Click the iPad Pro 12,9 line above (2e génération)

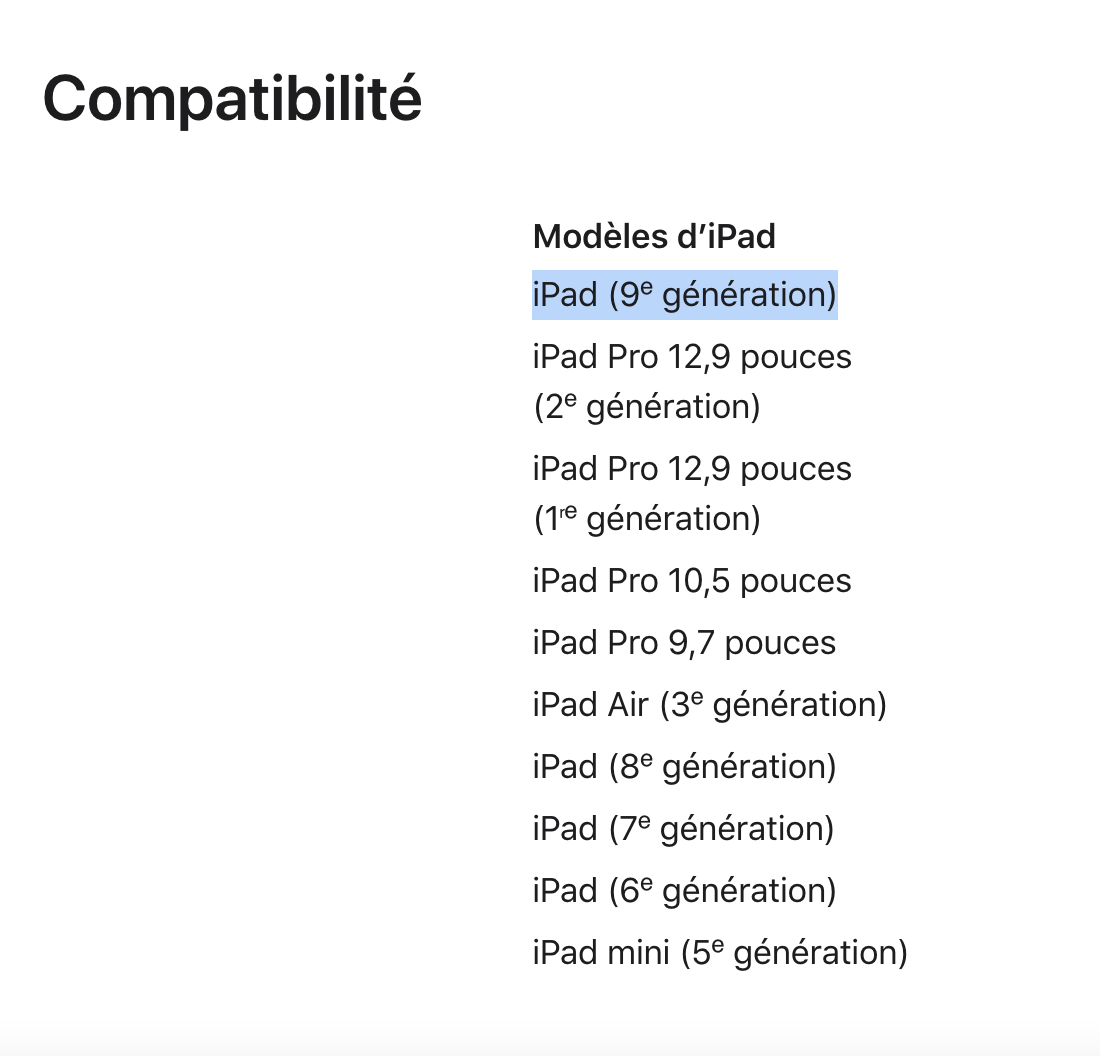[x=692, y=357]
